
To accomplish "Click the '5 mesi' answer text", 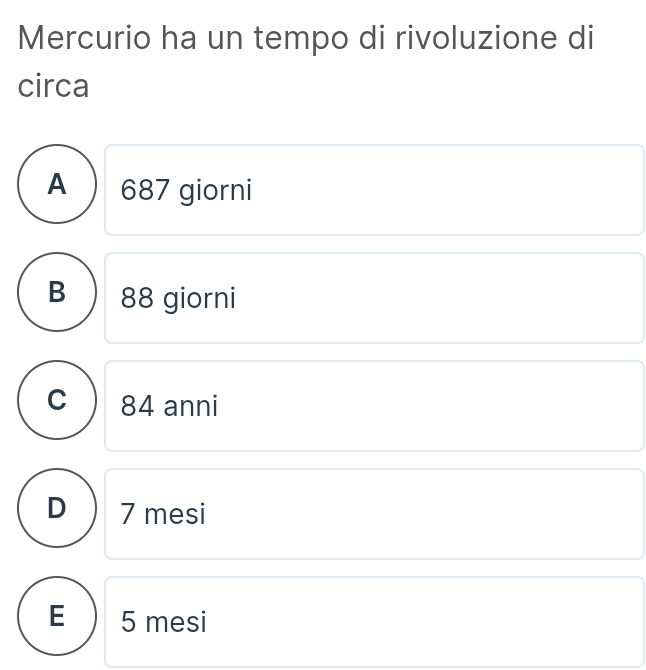I will 163,622.
